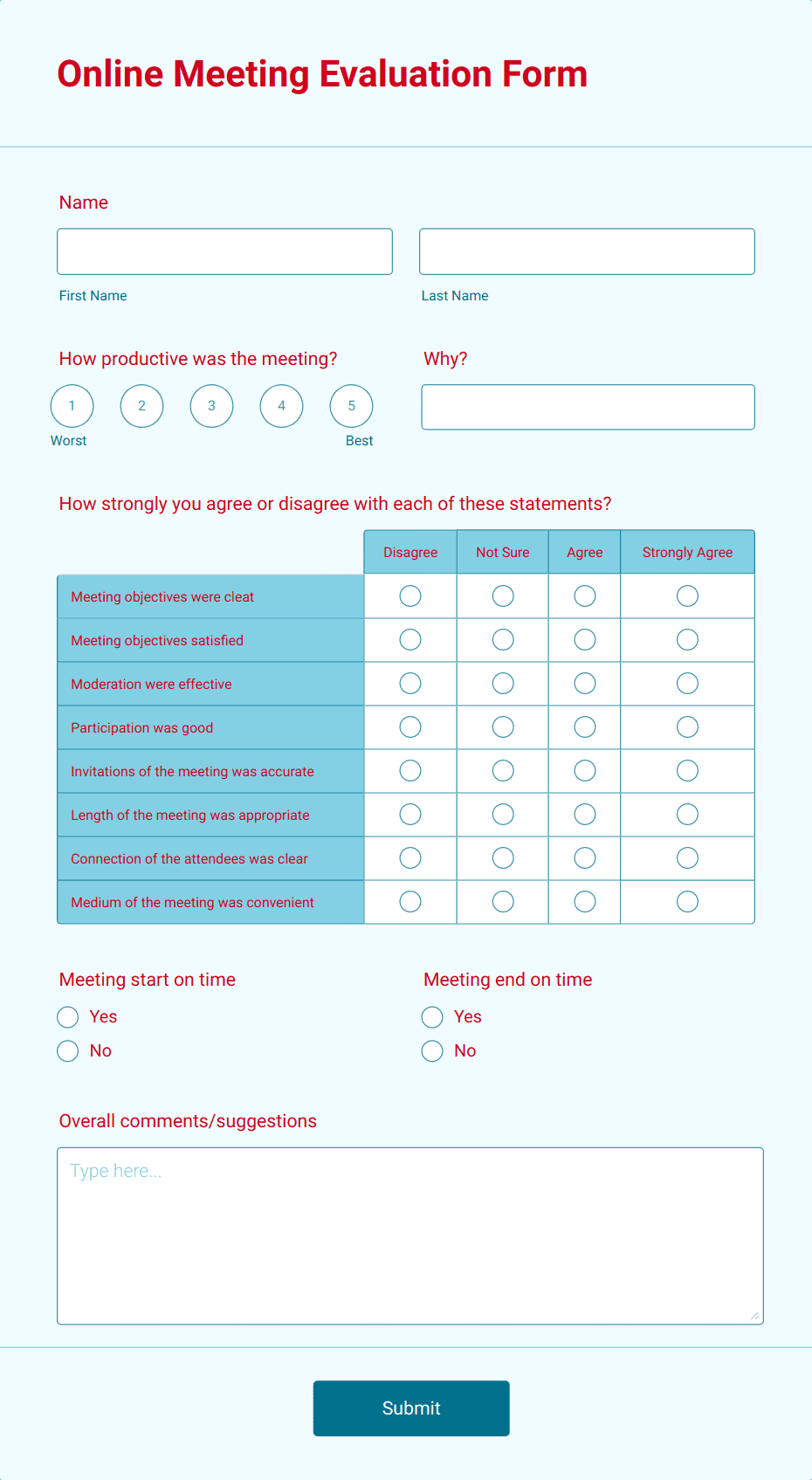812x1480 pixels.
Task: Select Yes for 'Meeting start on time'
Action: click(x=67, y=1016)
